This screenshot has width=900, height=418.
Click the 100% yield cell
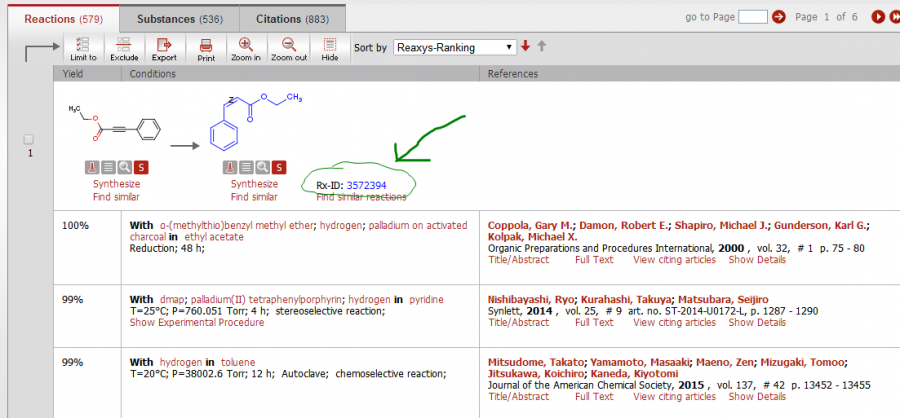87,247
